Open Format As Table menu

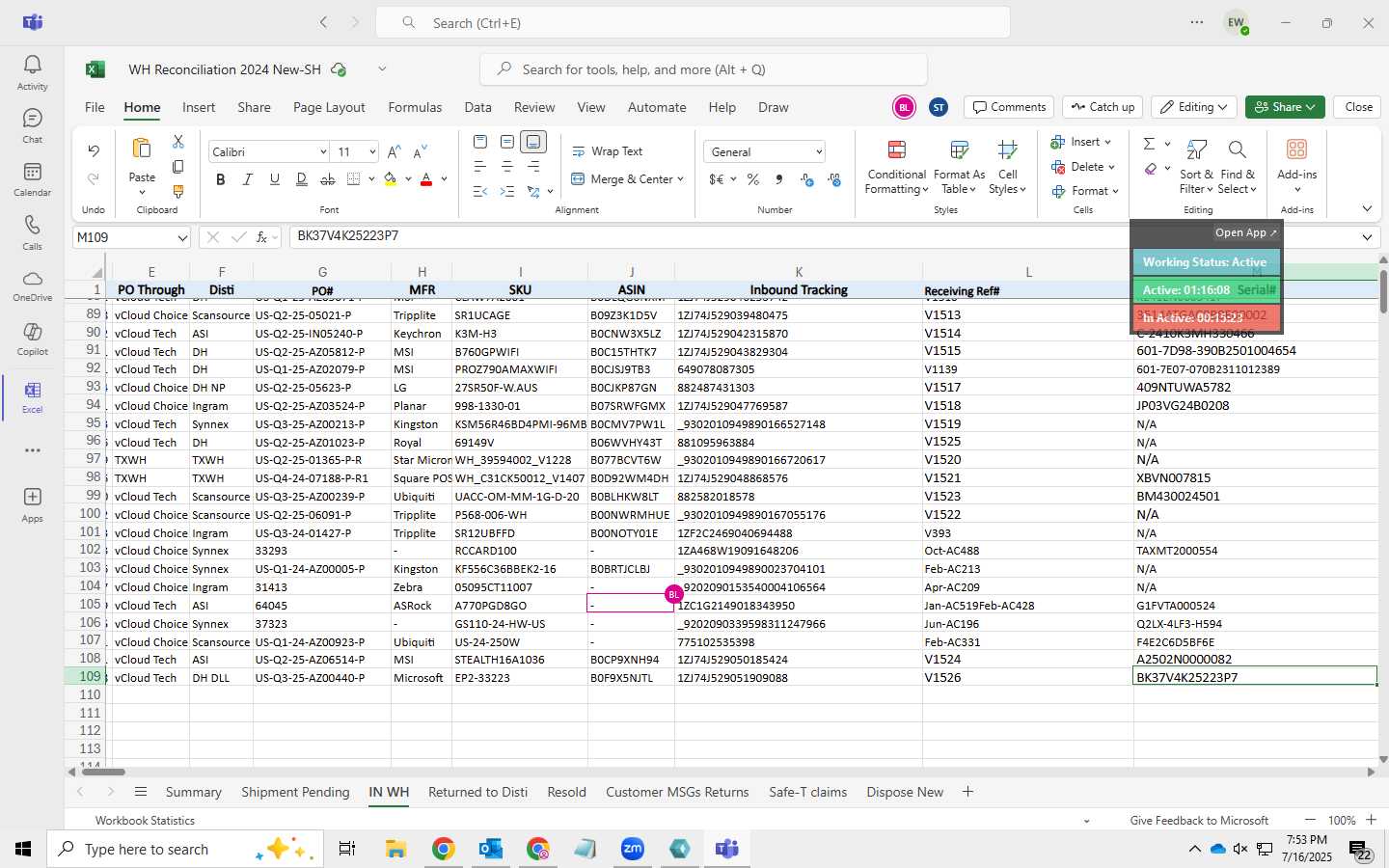click(x=959, y=167)
